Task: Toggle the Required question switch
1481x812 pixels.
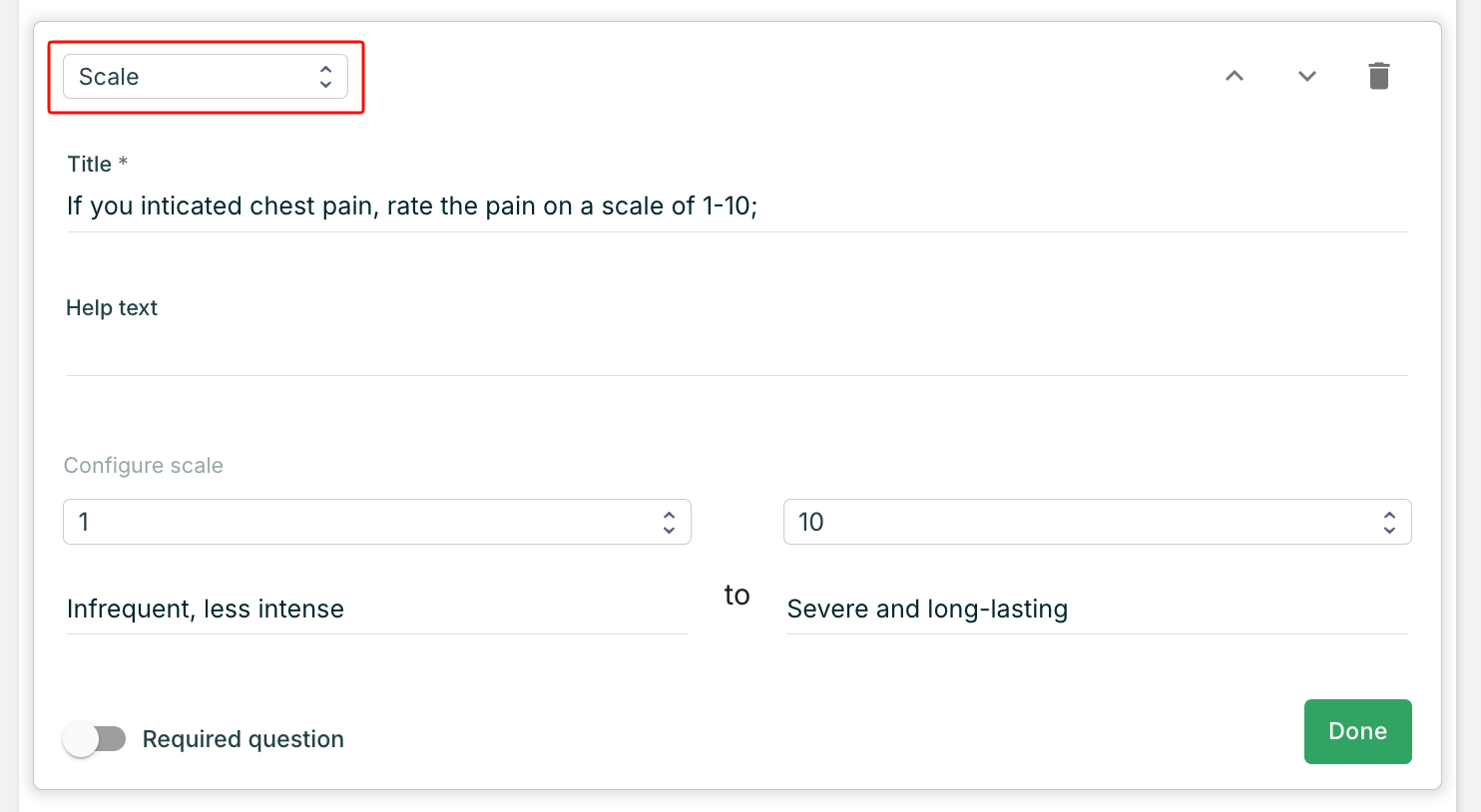Action: 95,739
